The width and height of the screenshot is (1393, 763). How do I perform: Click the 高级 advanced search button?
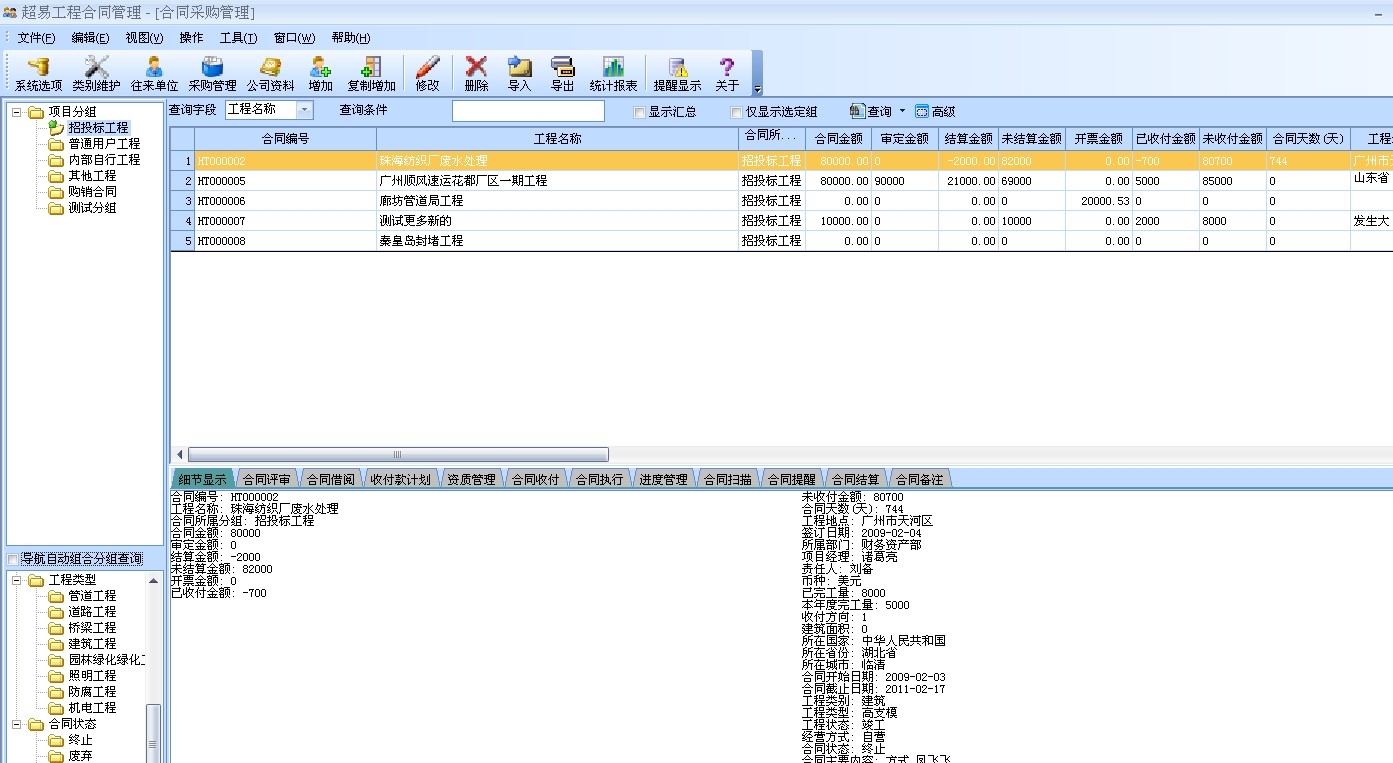935,112
